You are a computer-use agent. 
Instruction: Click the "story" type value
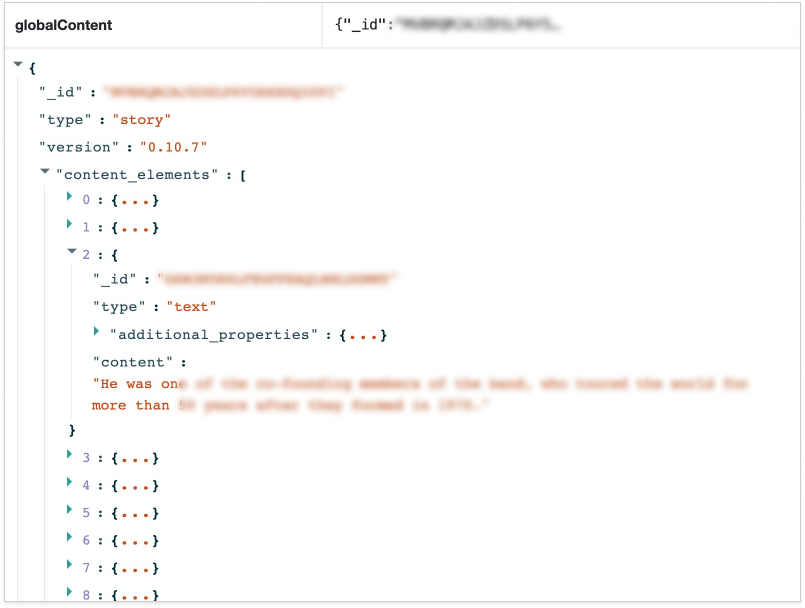[141, 120]
